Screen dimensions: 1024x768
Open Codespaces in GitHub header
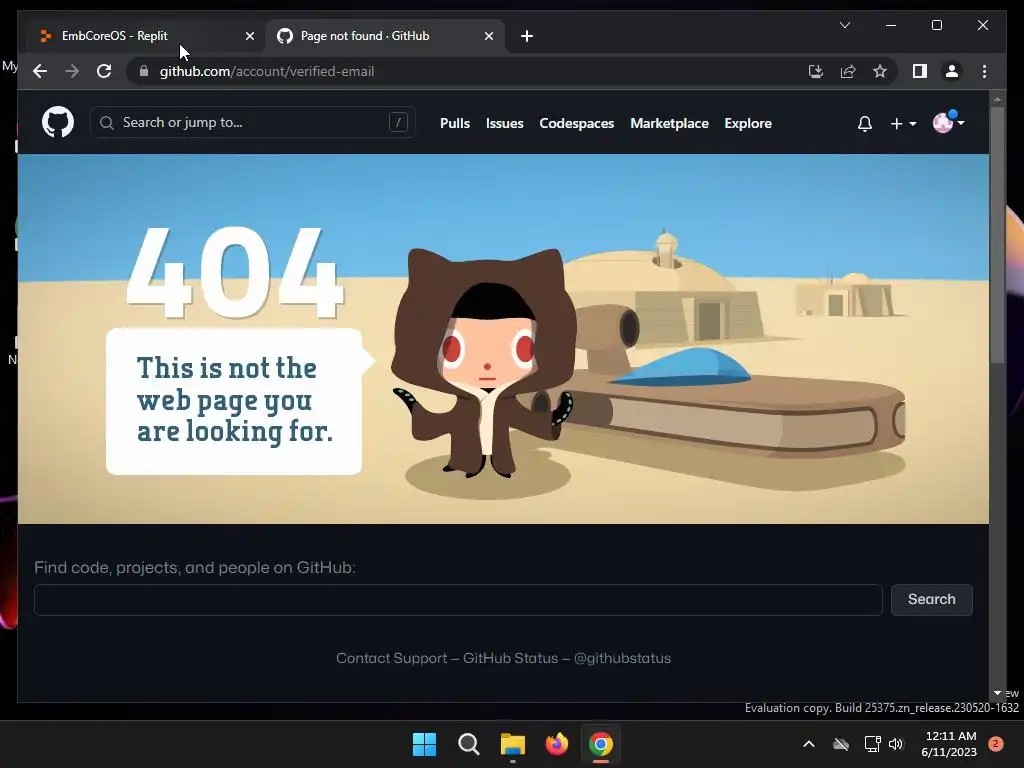coord(577,123)
